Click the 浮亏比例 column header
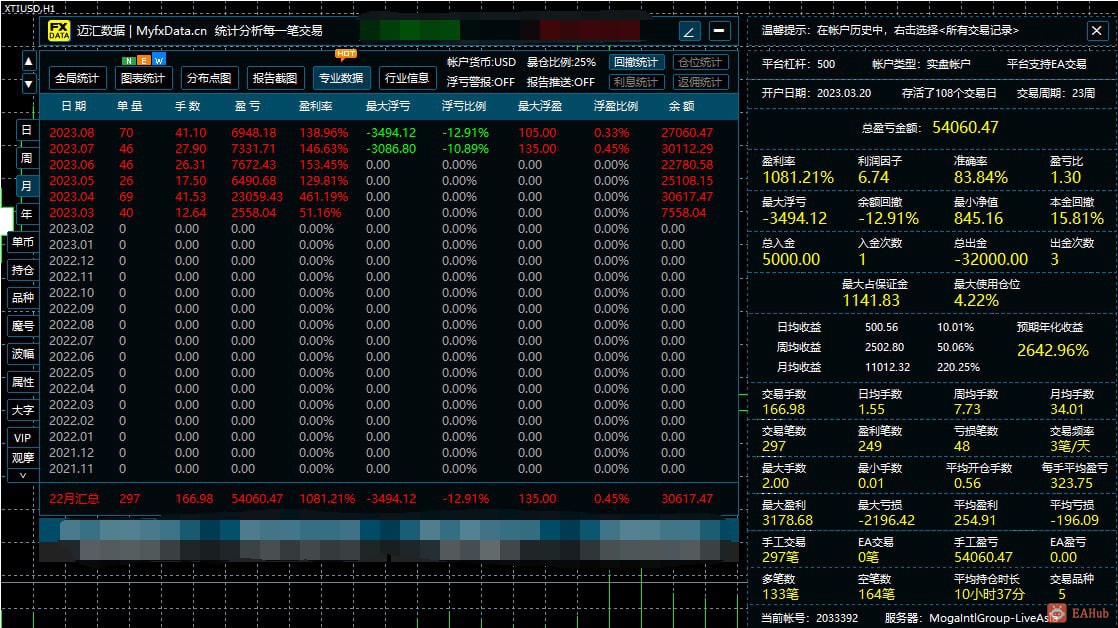 463,106
